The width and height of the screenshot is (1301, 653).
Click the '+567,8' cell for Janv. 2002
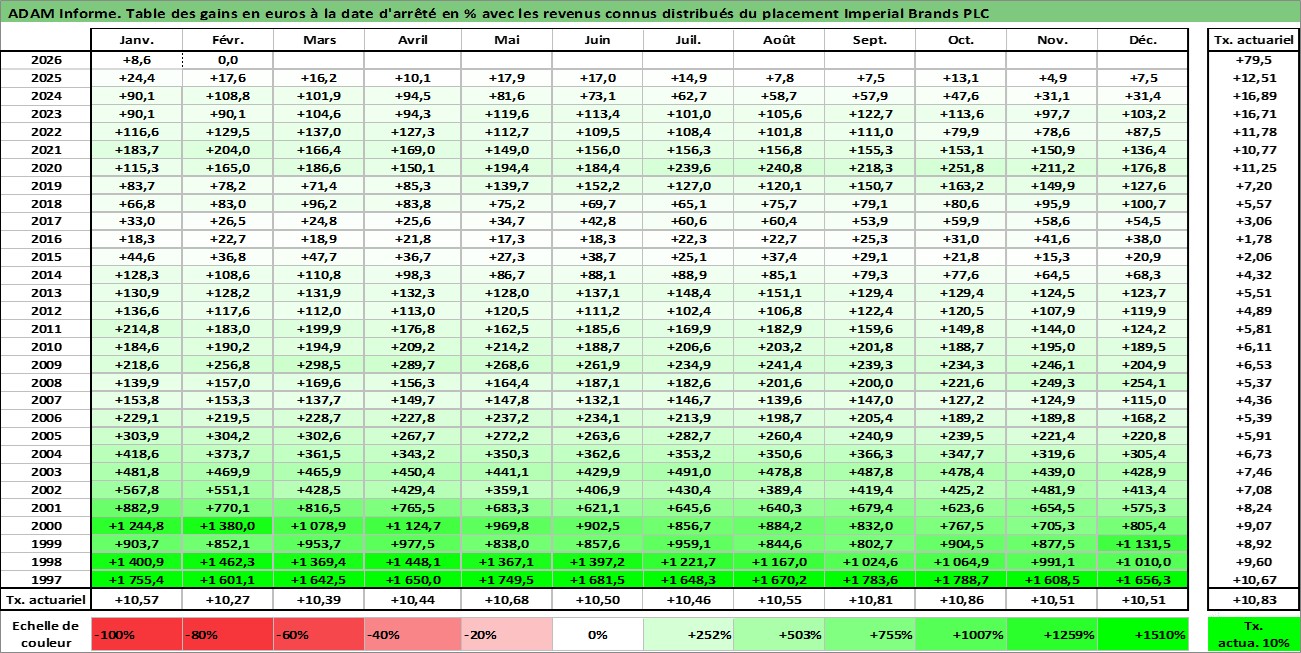pyautogui.click(x=136, y=490)
